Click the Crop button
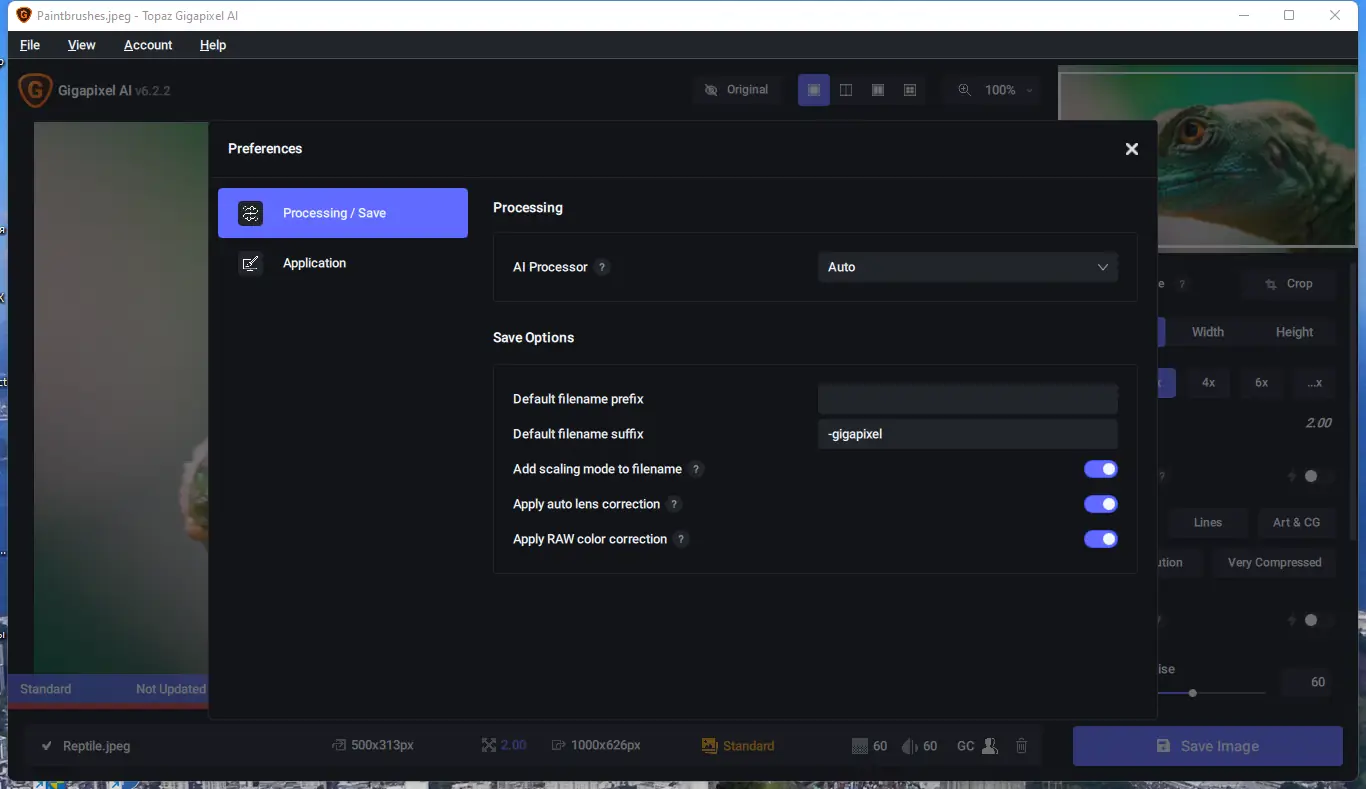Screen dimensions: 1366x789 1289,284
